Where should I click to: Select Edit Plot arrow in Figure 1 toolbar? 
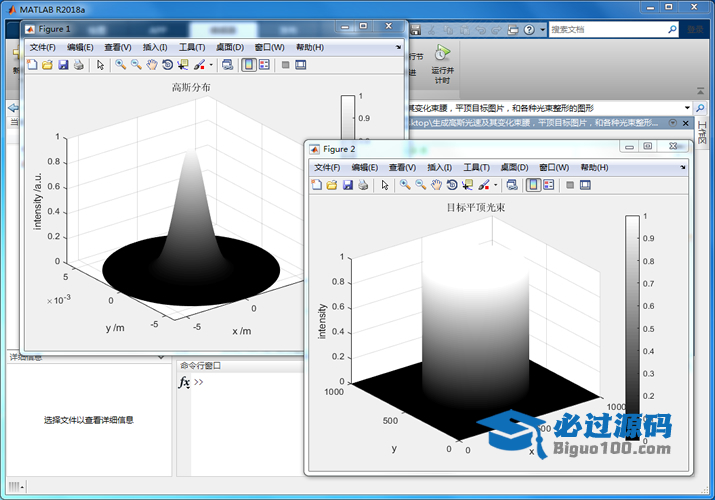click(x=100, y=65)
